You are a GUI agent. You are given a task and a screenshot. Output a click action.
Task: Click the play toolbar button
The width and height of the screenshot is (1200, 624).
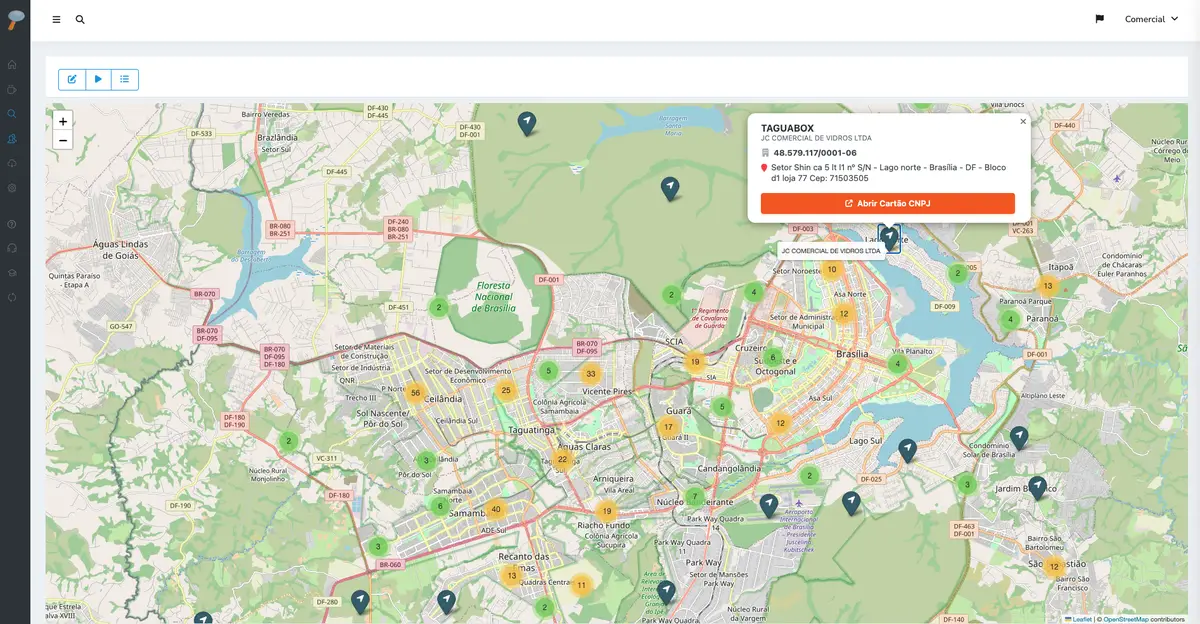[x=98, y=79]
